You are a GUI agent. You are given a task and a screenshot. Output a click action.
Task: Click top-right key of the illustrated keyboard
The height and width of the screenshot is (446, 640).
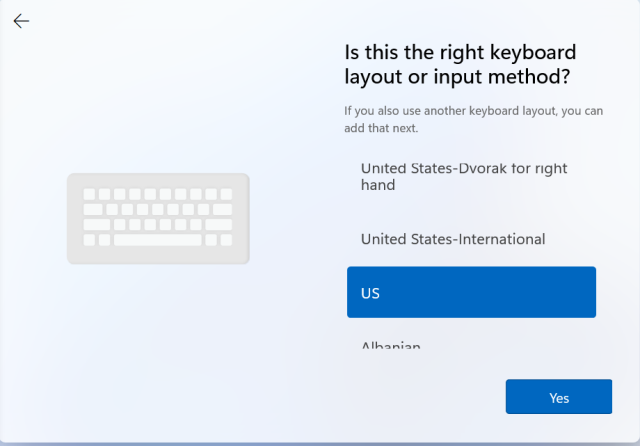[x=226, y=194]
